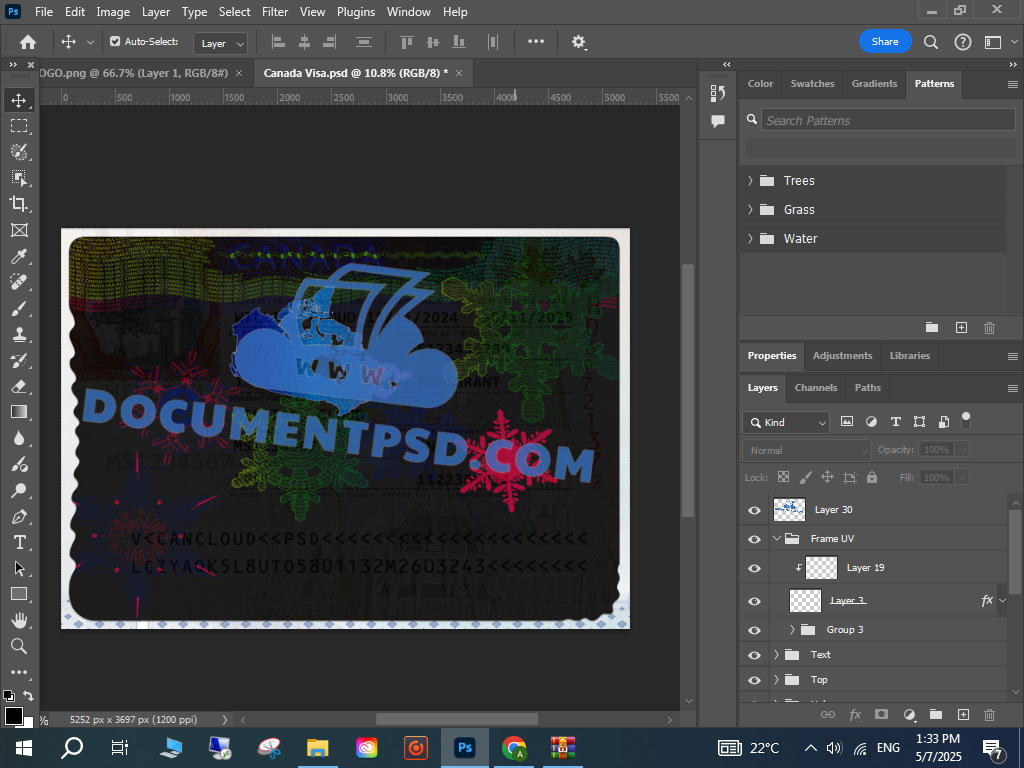Viewport: 1024px width, 768px height.
Task: Select the Eyedropper tool
Action: (19, 256)
